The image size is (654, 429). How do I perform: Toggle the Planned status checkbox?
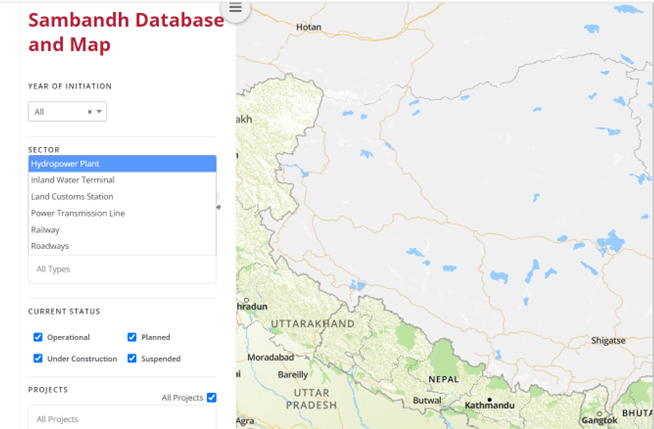click(x=132, y=338)
